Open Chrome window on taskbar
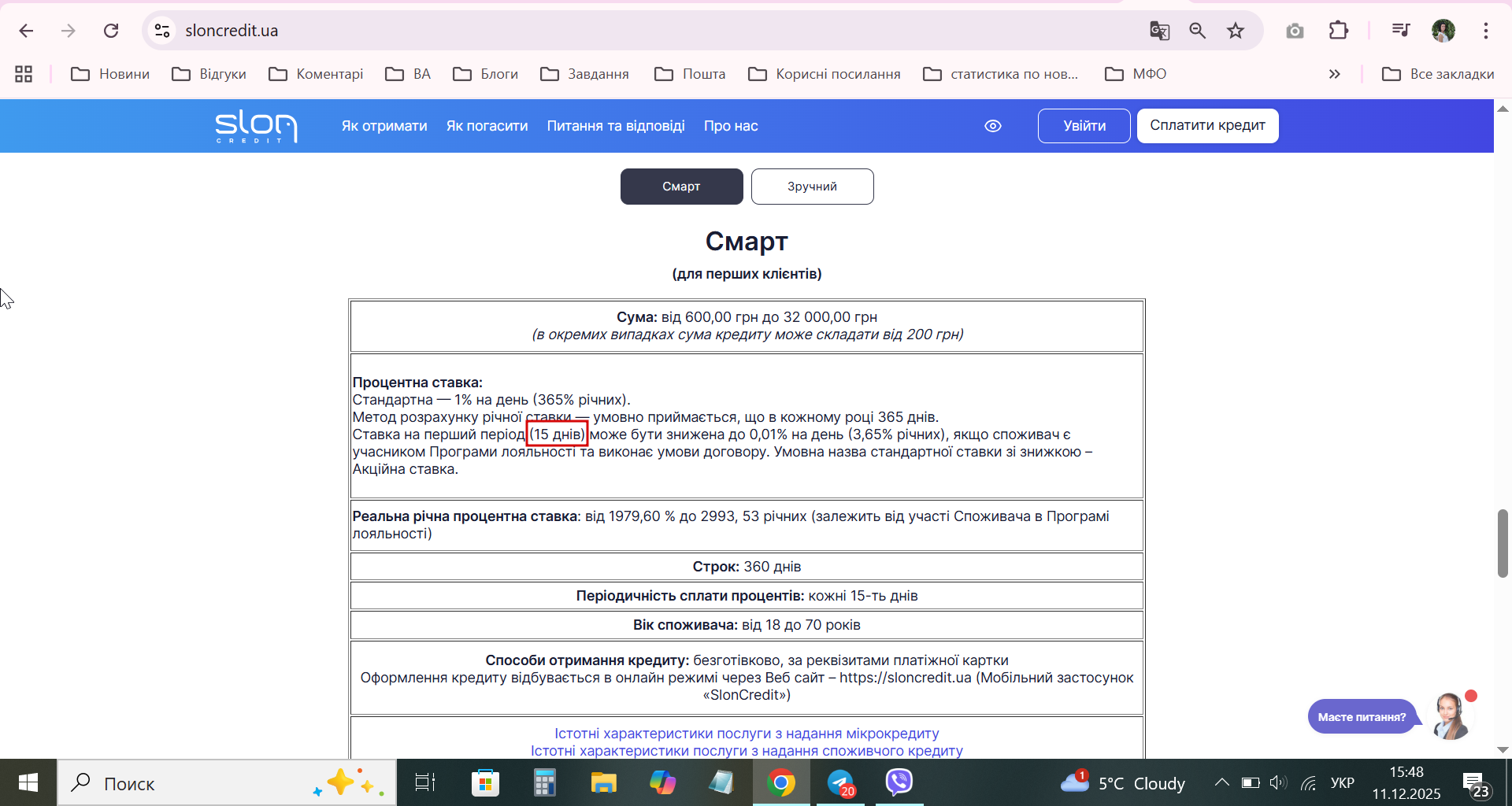 (781, 782)
